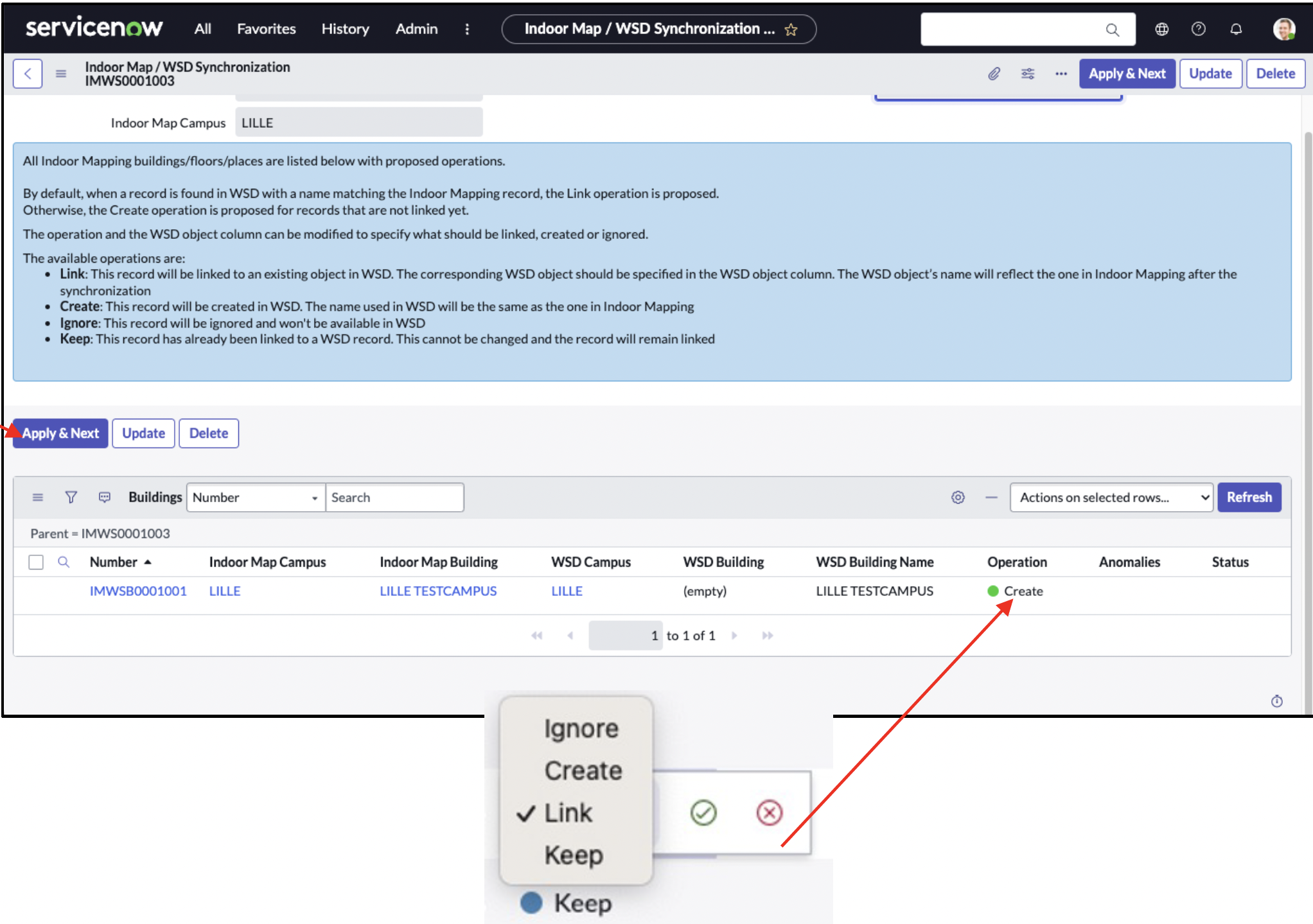This screenshot has height=924, width=1313.
Task: Open the History menu
Action: [345, 29]
